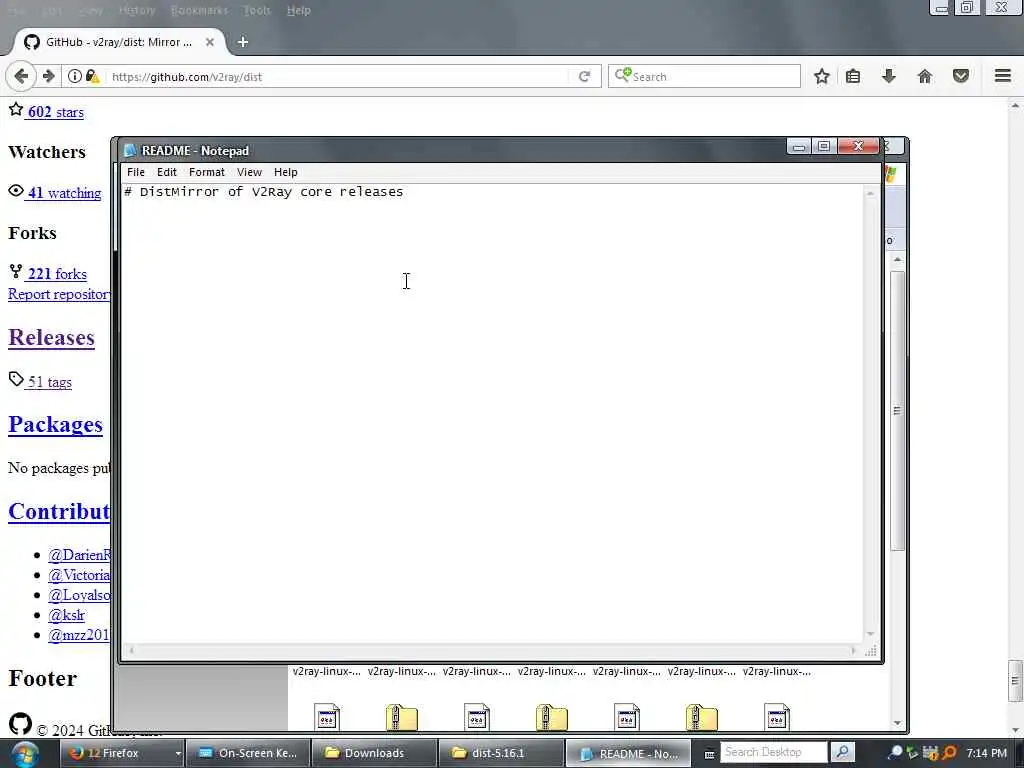Expand Firefox taskbar group dropdown arrow
1024x768 pixels.
coord(177,754)
